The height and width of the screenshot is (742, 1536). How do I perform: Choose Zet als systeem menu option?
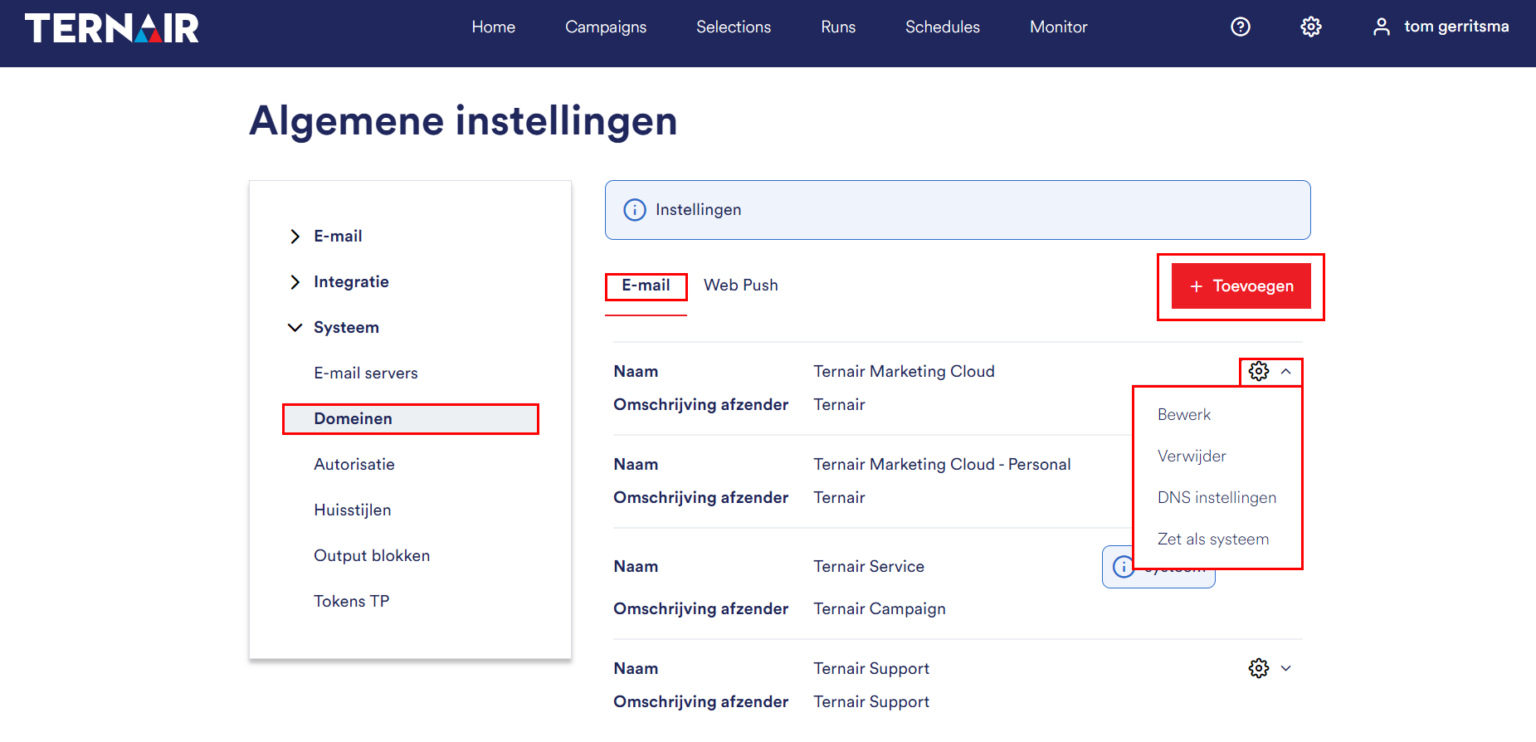(x=1212, y=540)
